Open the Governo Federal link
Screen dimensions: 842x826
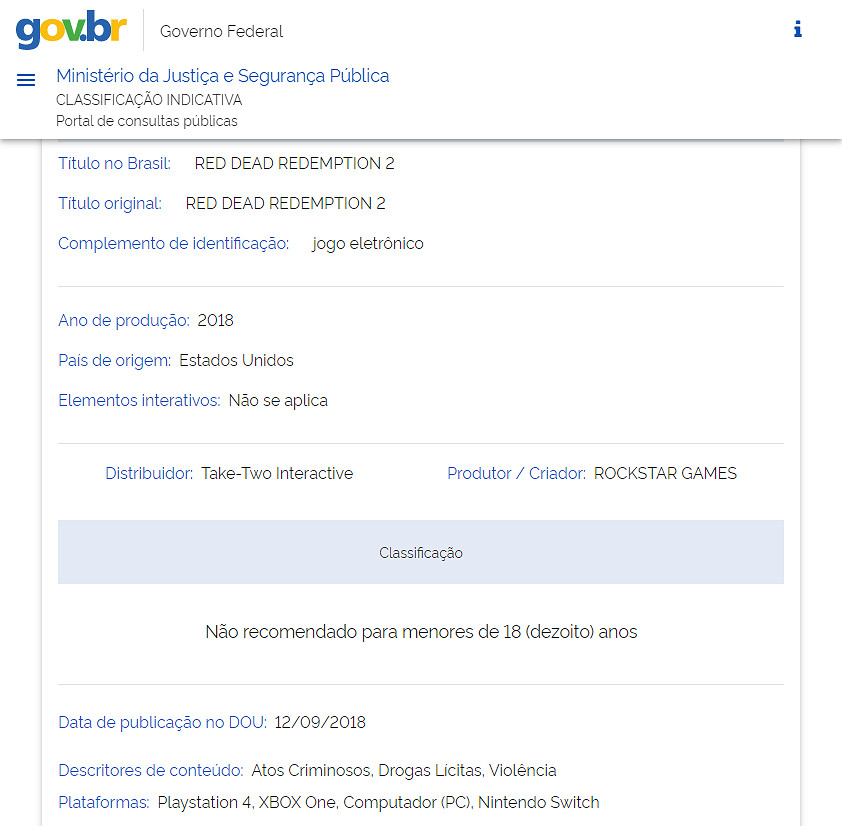click(x=221, y=31)
